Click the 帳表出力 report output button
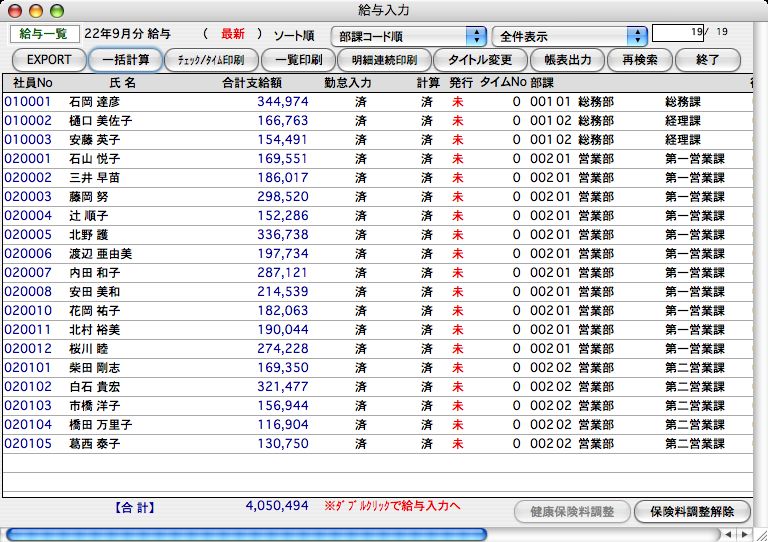Image resolution: width=768 pixels, height=542 pixels. pos(561,60)
